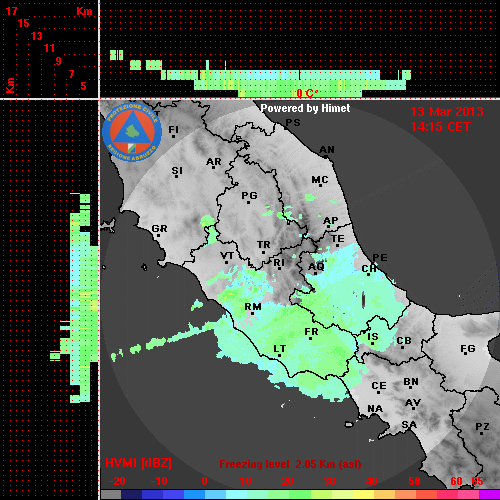The width and height of the screenshot is (500, 500).
Task: Click the NA city label
Action: point(375,409)
